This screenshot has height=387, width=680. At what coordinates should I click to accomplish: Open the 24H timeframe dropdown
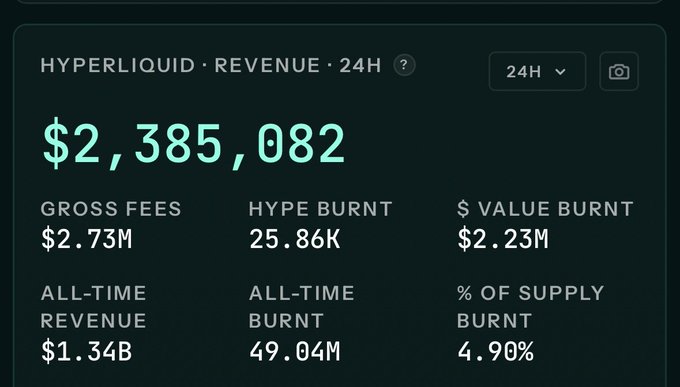537,72
